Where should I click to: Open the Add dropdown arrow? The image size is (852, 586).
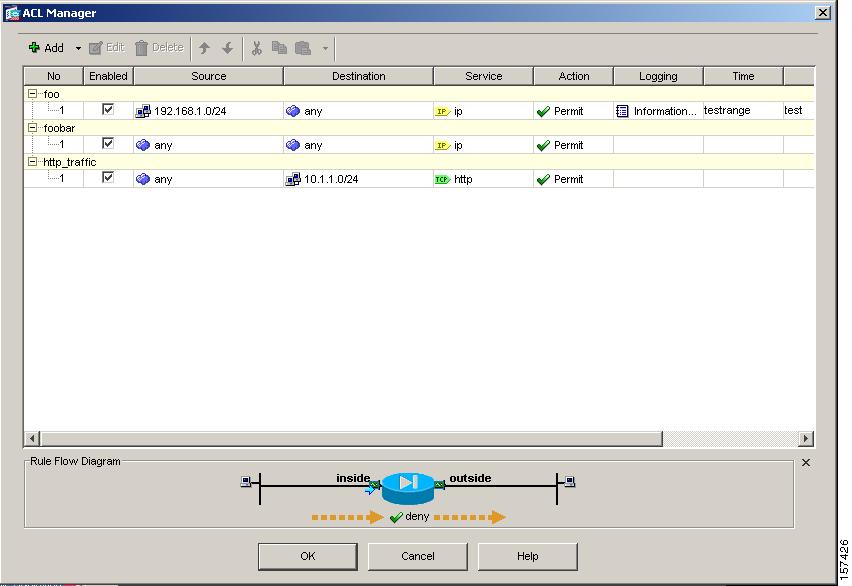pos(78,48)
